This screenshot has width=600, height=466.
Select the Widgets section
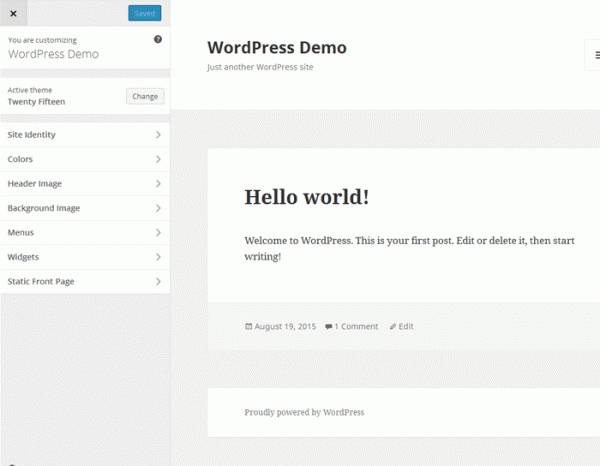[x=24, y=257]
